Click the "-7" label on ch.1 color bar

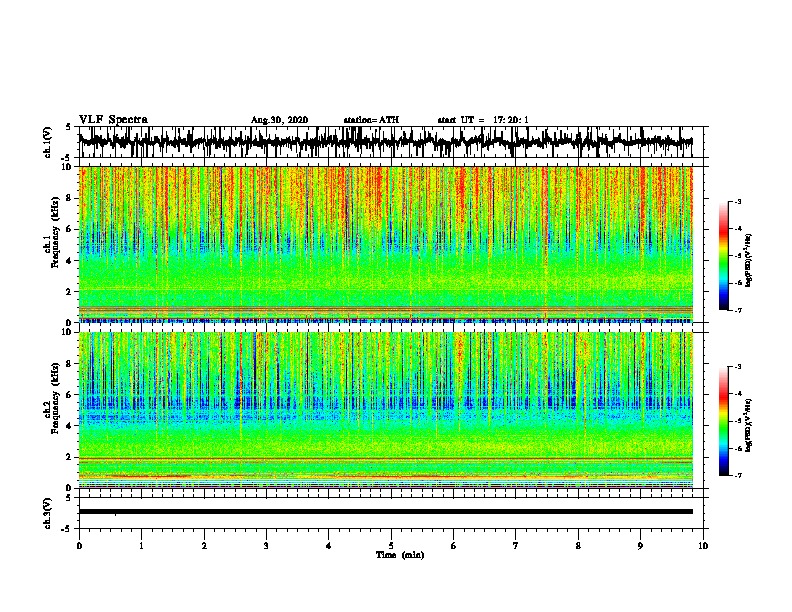738,310
